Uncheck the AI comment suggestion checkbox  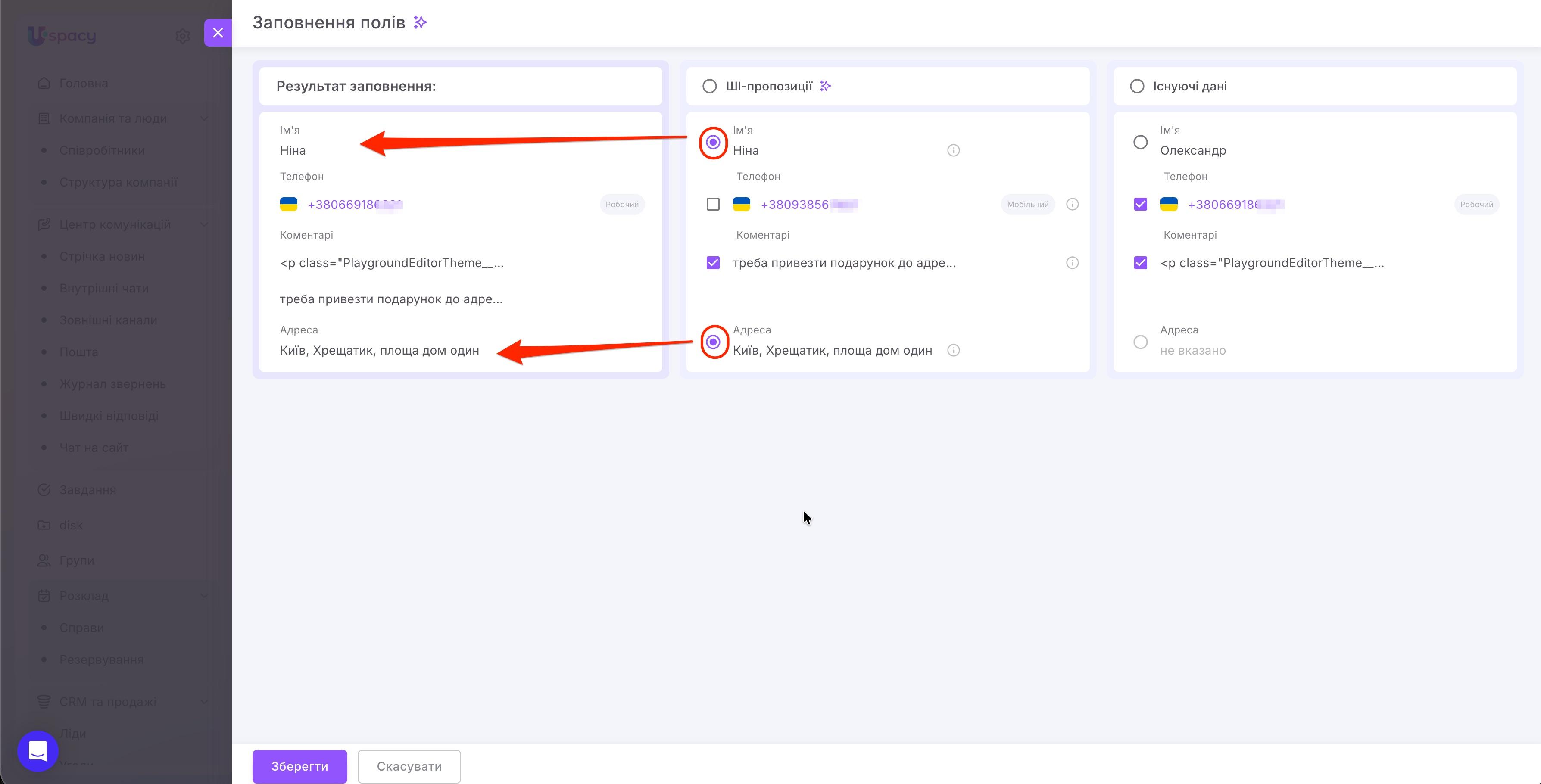(713, 263)
